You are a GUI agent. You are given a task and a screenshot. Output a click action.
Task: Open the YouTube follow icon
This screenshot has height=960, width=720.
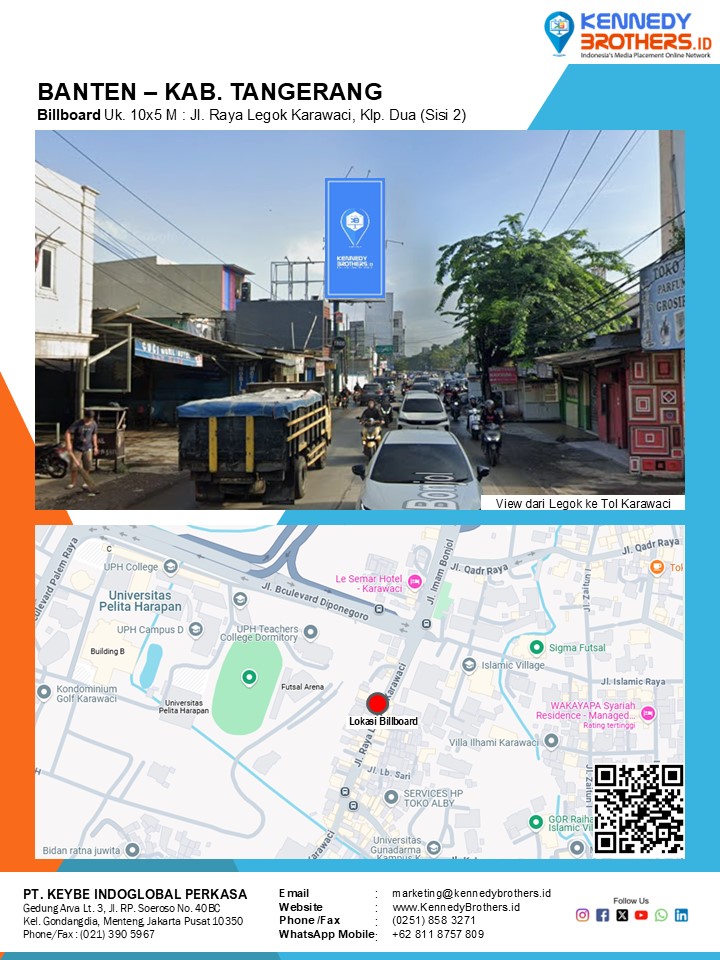641,915
